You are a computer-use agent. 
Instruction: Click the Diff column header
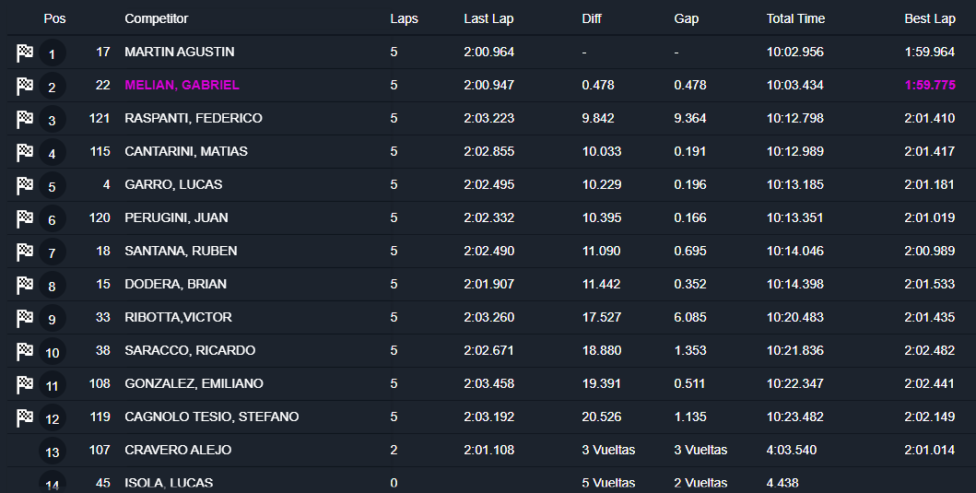click(592, 19)
